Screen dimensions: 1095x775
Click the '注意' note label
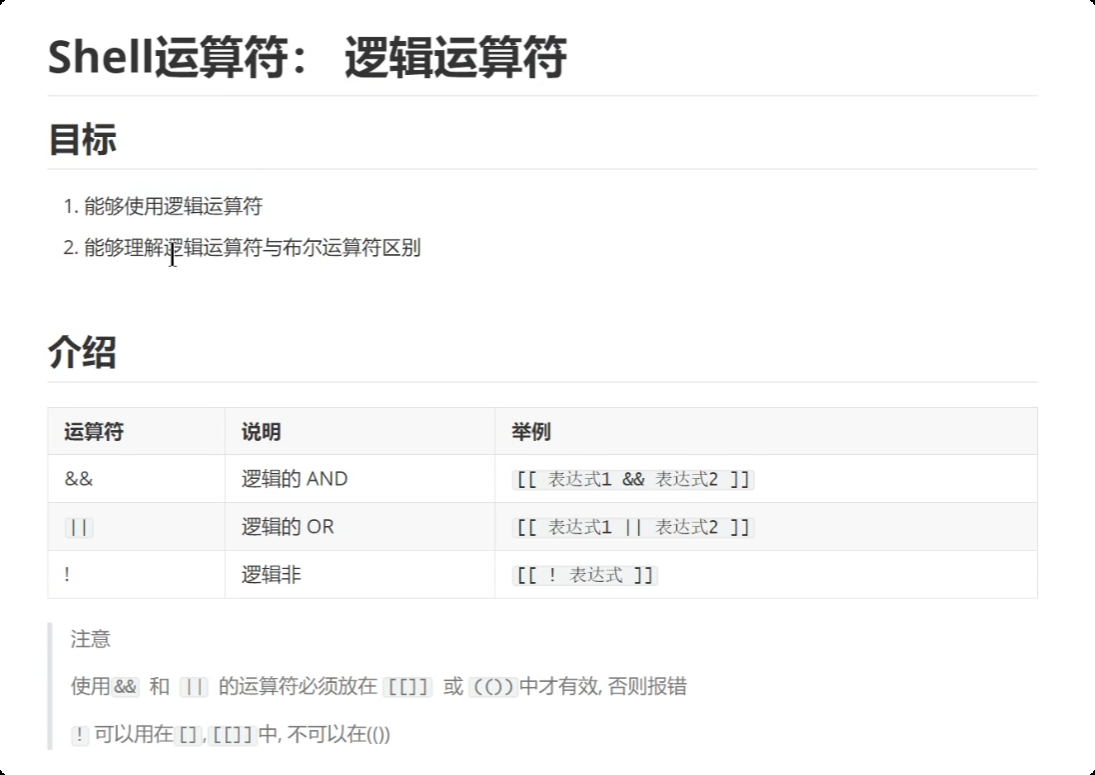click(90, 639)
